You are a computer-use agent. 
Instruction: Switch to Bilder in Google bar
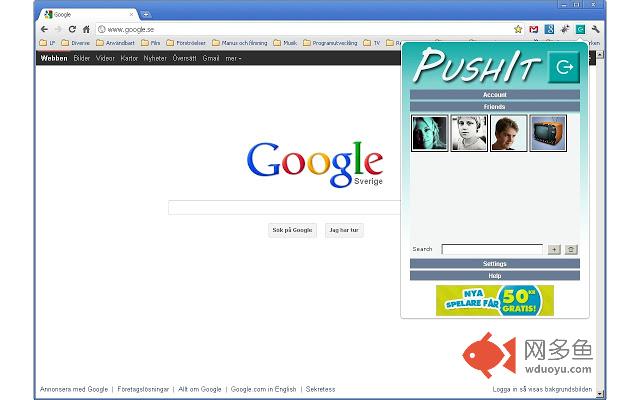pos(82,58)
